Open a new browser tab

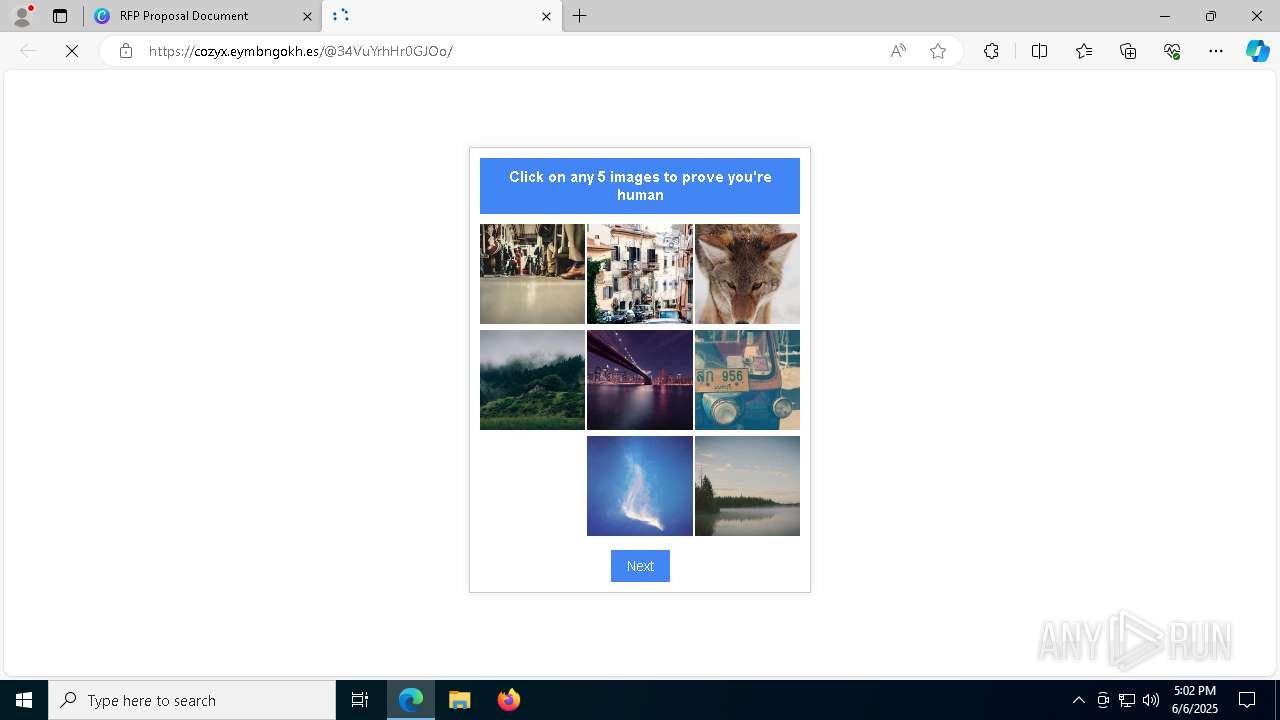coord(580,16)
